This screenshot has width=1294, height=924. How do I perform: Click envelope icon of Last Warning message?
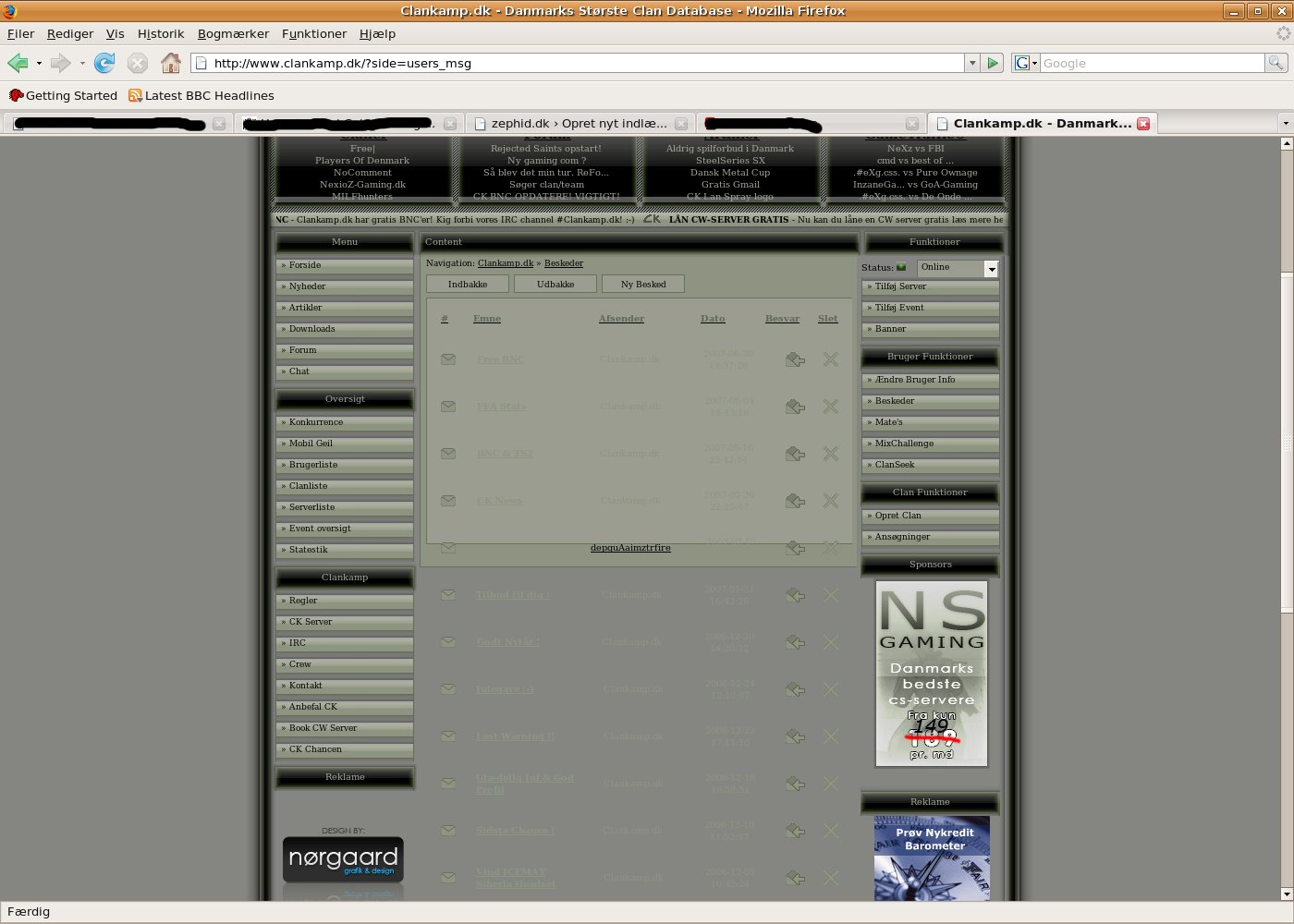tap(448, 736)
